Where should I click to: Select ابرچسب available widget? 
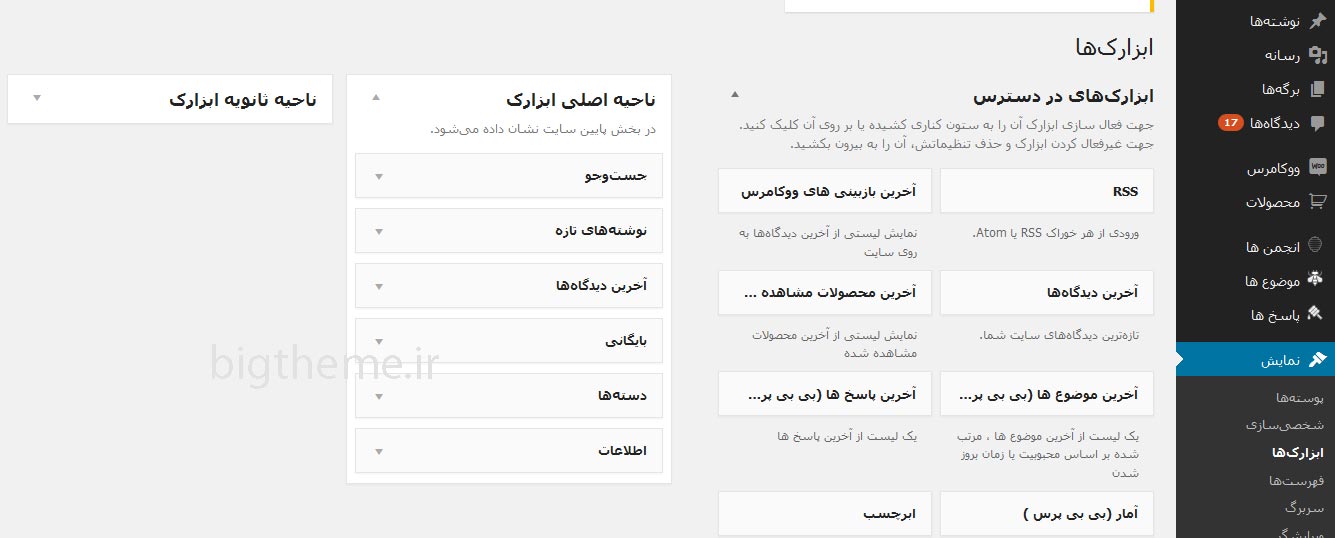click(x=825, y=514)
